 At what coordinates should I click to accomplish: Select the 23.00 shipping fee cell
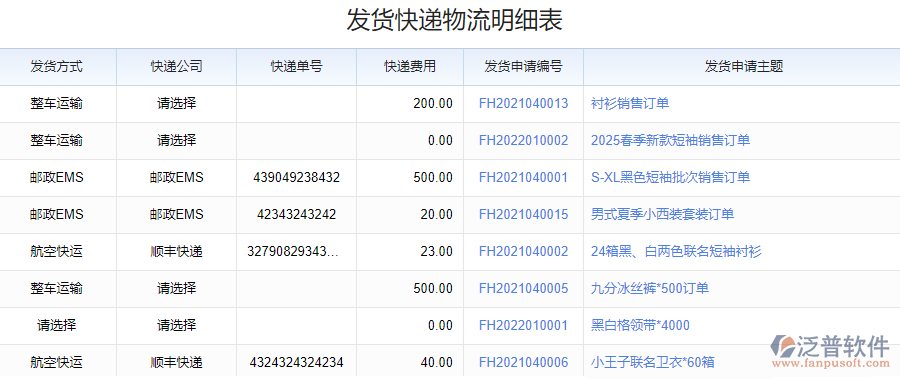click(436, 252)
